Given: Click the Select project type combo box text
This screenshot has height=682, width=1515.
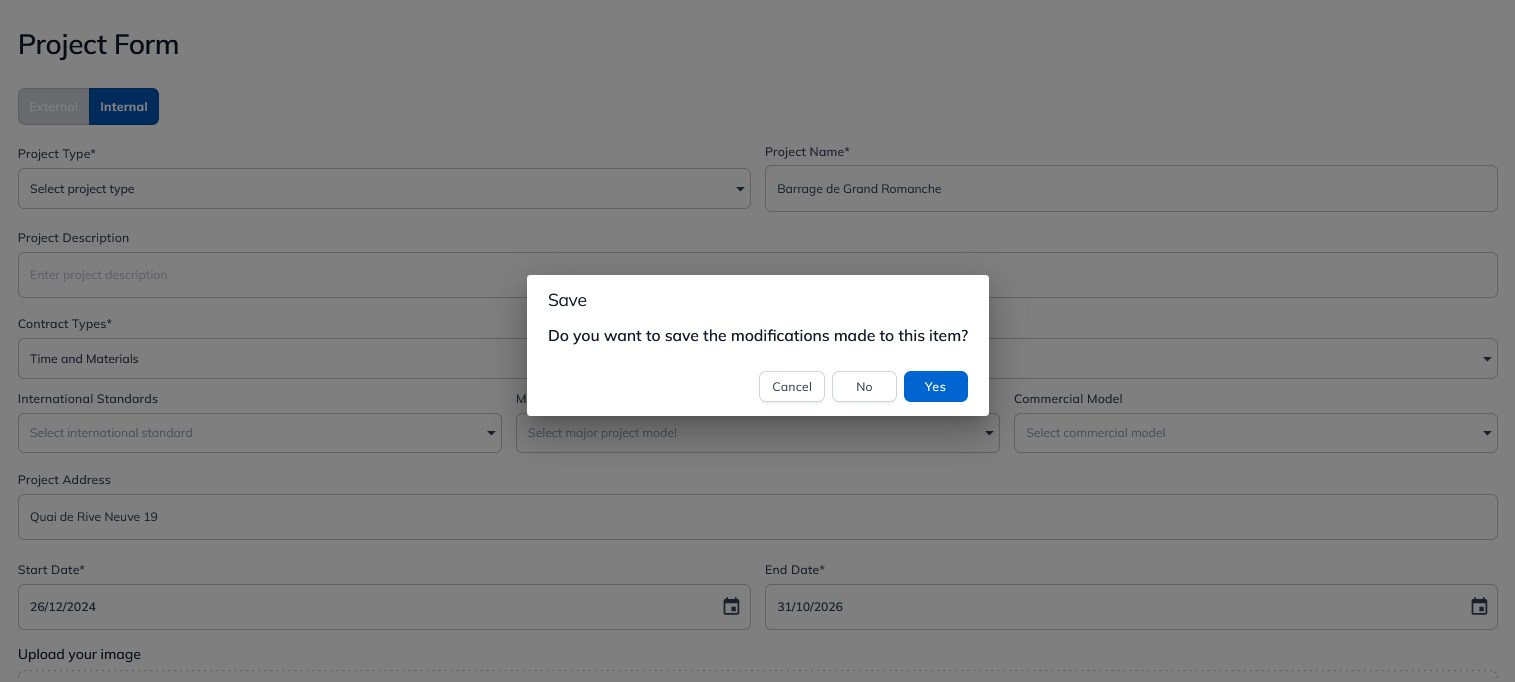Looking at the screenshot, I should tap(82, 189).
